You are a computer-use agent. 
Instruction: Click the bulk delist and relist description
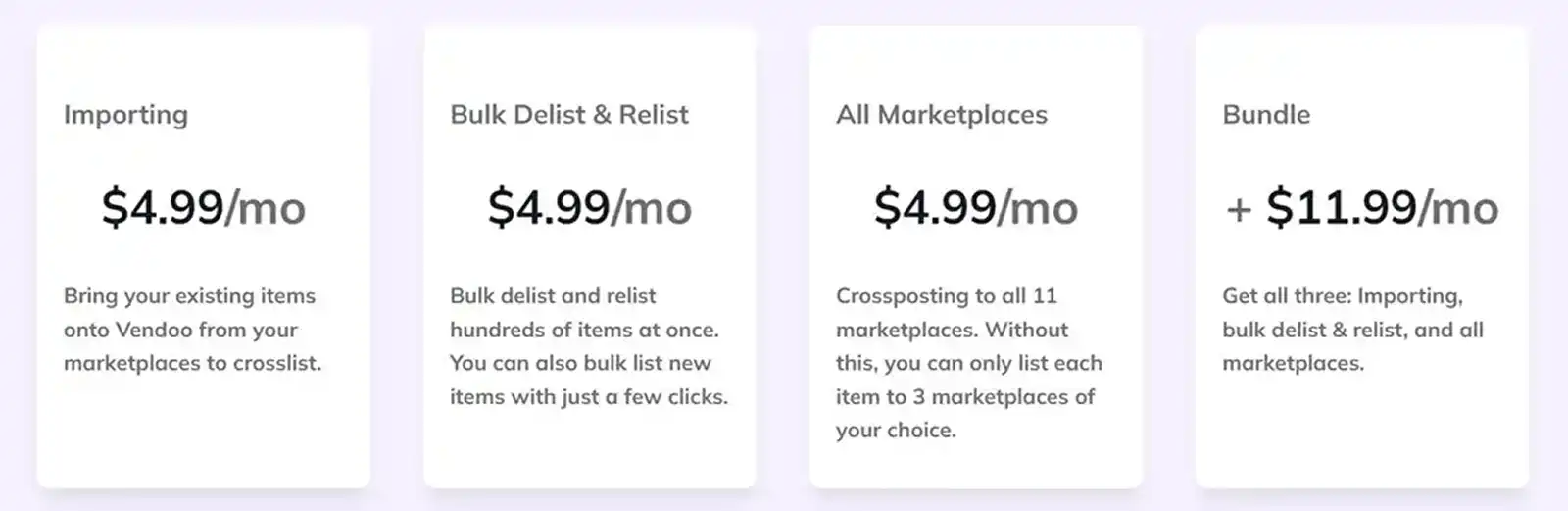pyautogui.click(x=588, y=346)
